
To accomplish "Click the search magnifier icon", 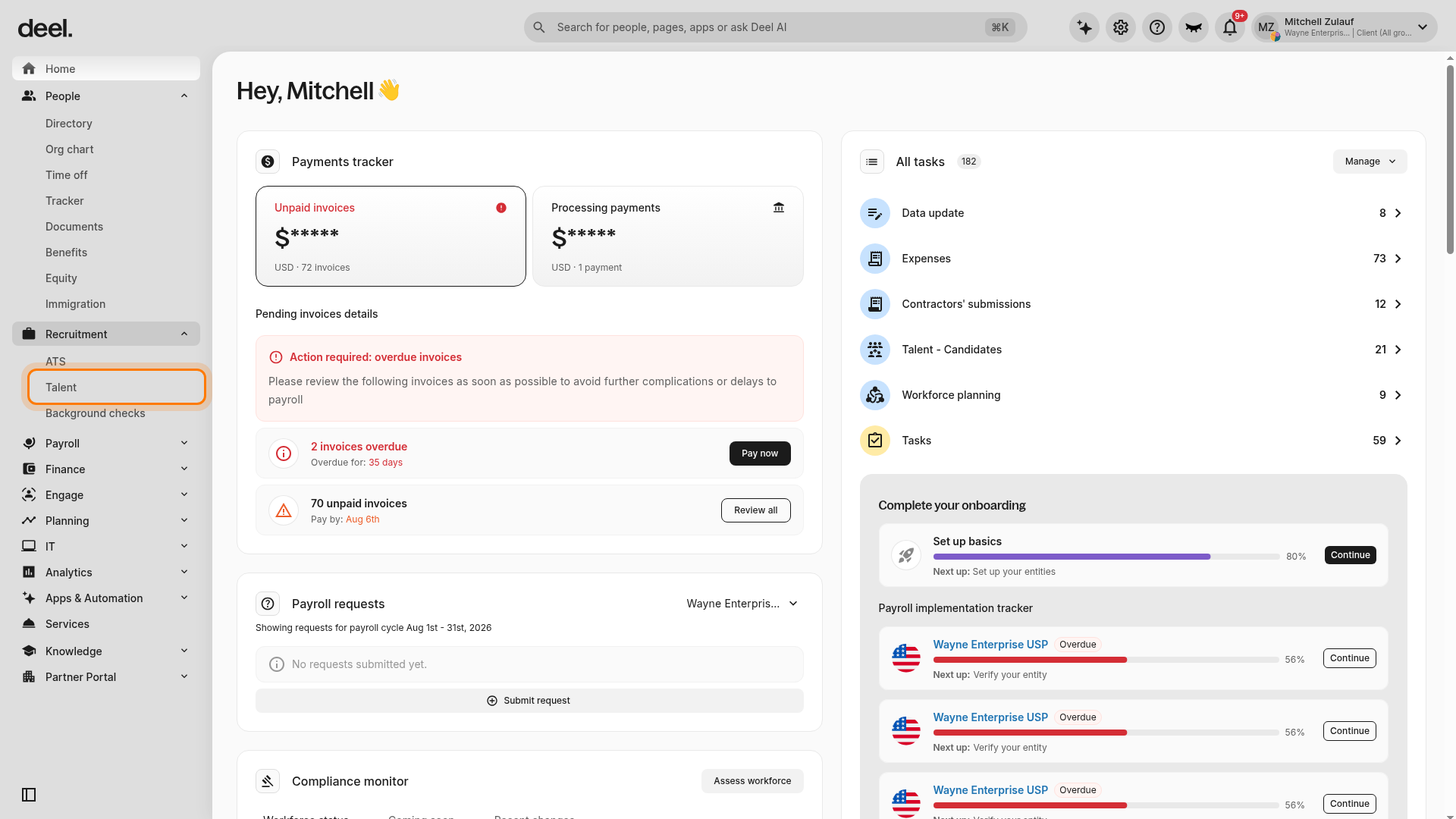I will [539, 27].
